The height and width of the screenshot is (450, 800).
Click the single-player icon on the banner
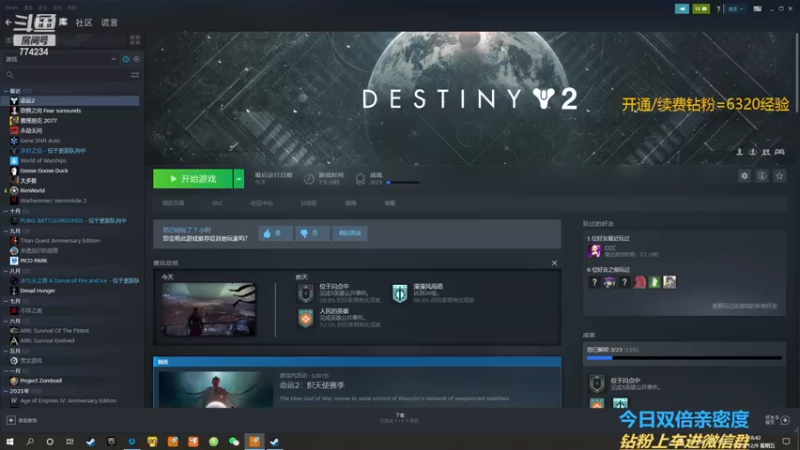click(x=739, y=152)
